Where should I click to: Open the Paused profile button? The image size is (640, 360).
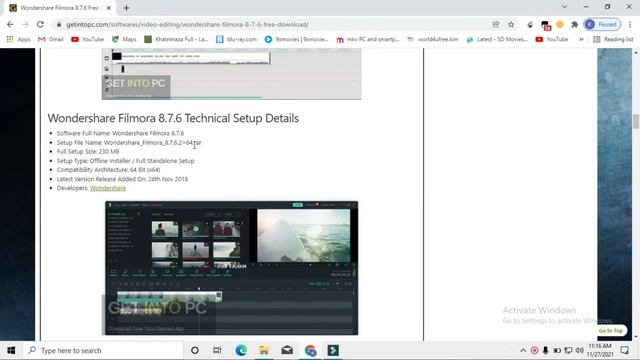coord(602,24)
